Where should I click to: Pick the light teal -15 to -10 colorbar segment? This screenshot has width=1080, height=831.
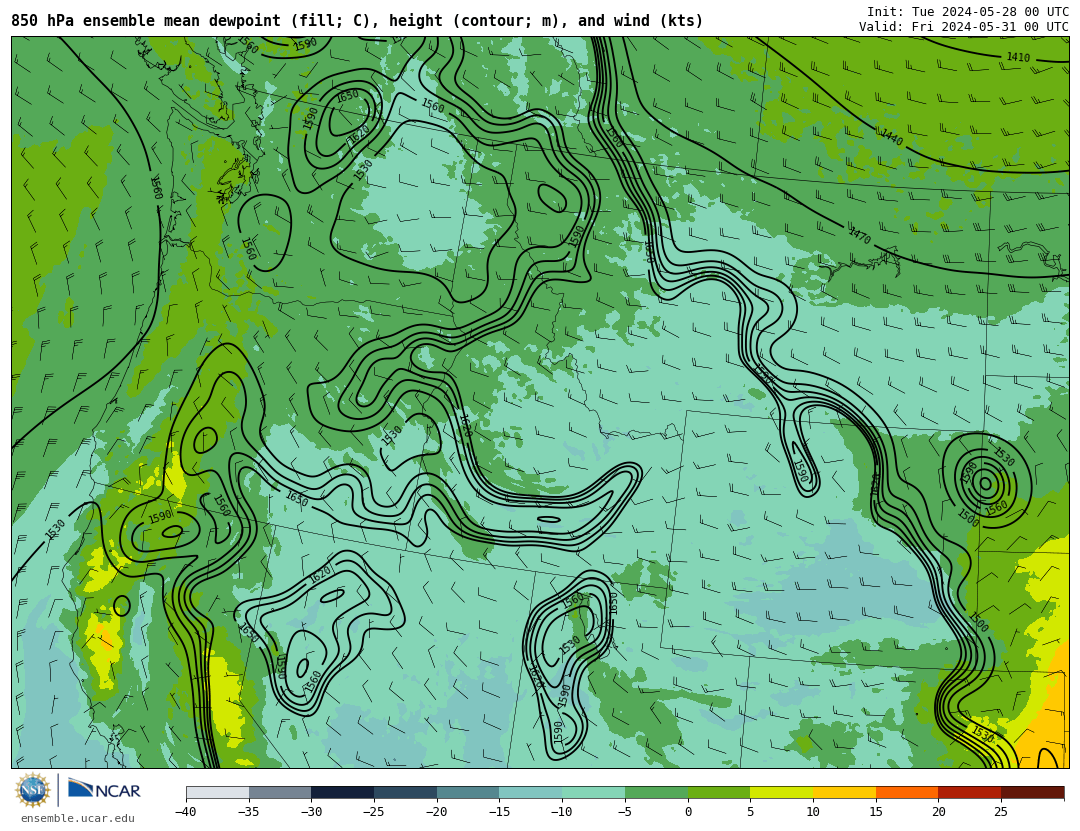tap(531, 792)
